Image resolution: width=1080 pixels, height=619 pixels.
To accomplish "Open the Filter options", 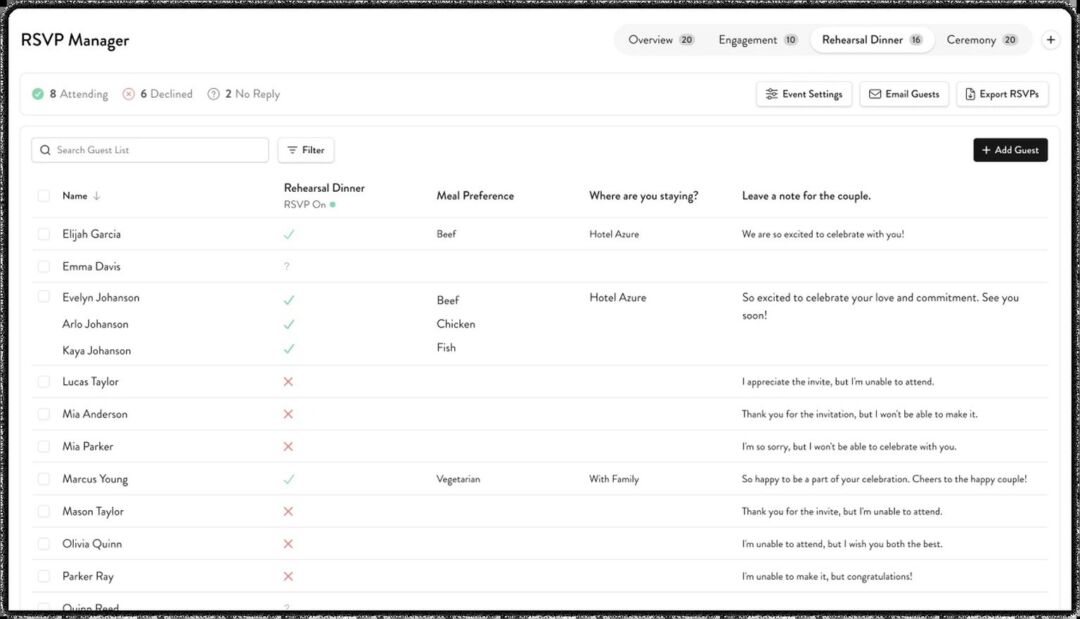I will pos(306,150).
